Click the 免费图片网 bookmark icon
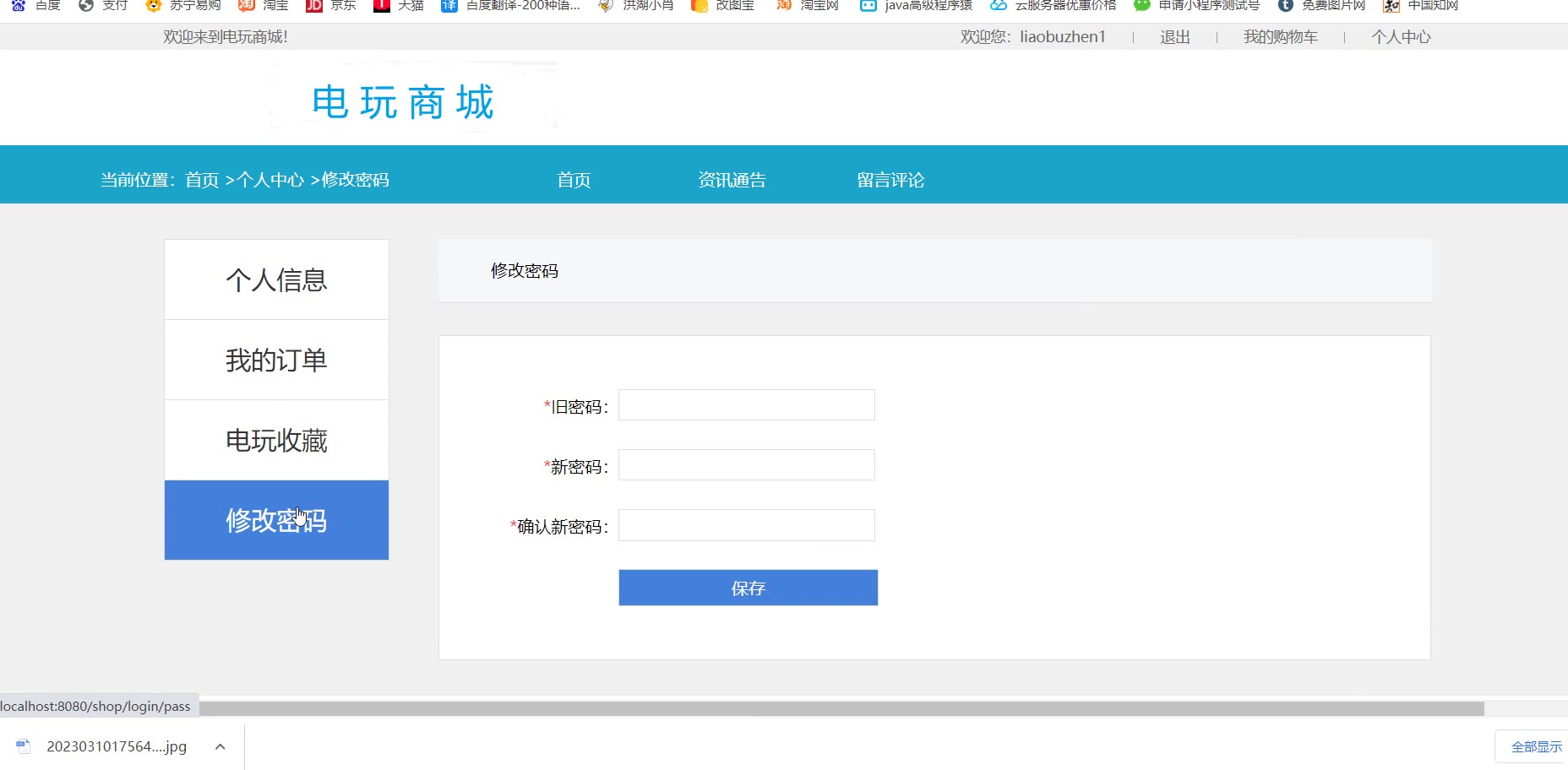 [x=1285, y=5]
